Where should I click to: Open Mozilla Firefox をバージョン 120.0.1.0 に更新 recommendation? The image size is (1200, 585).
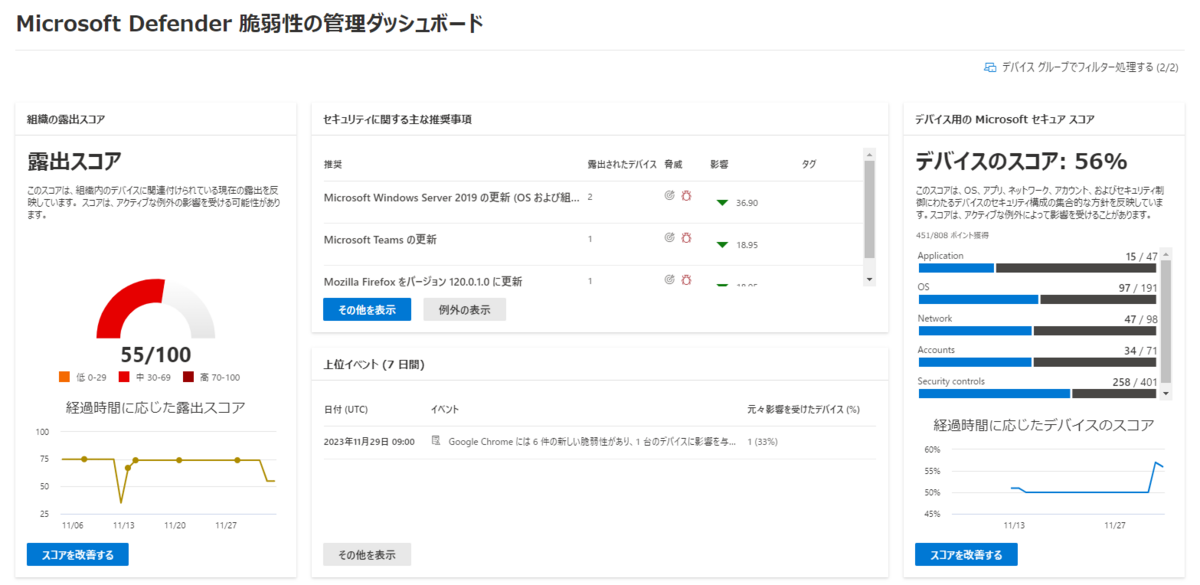423,281
